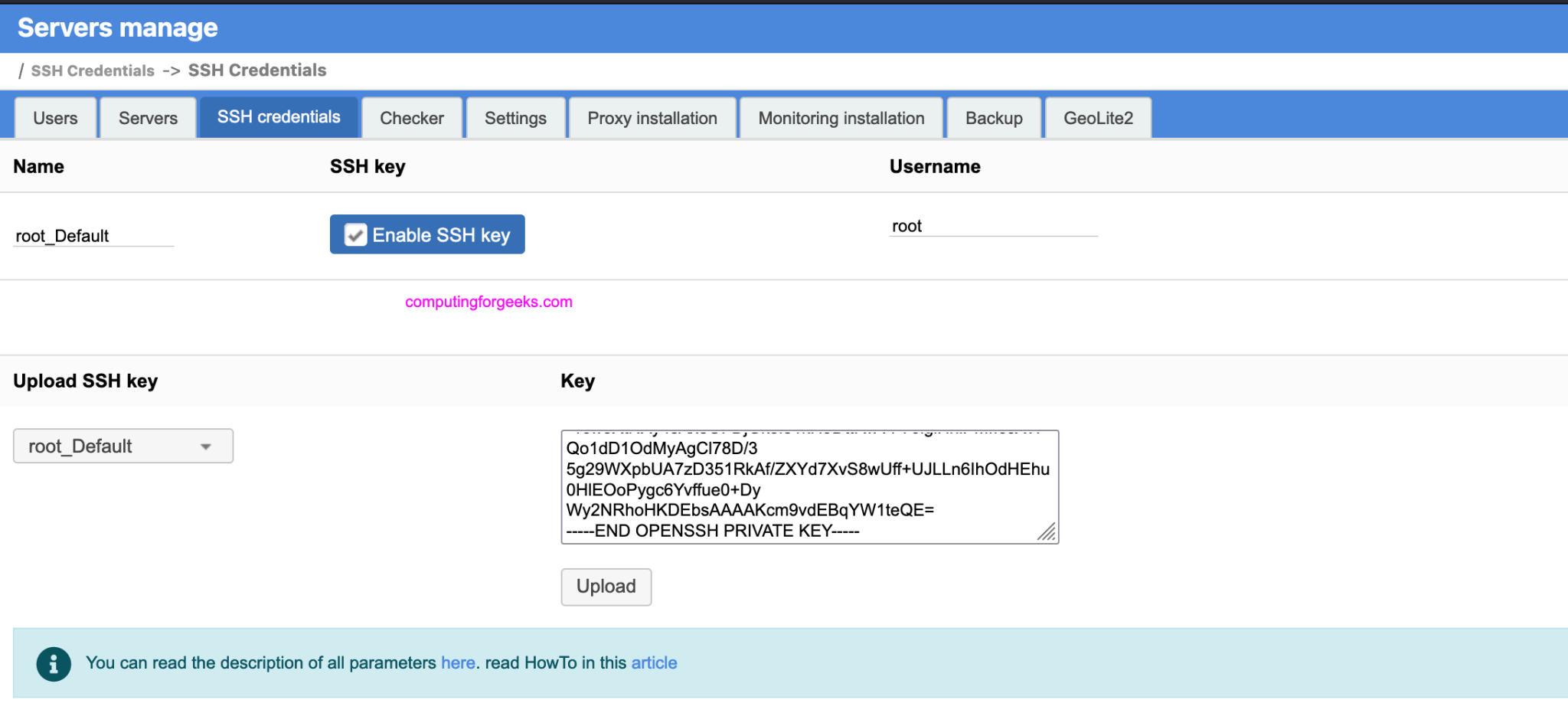Image resolution: width=1568 pixels, height=726 pixels.
Task: Switch to the Backup tab
Action: point(993,118)
